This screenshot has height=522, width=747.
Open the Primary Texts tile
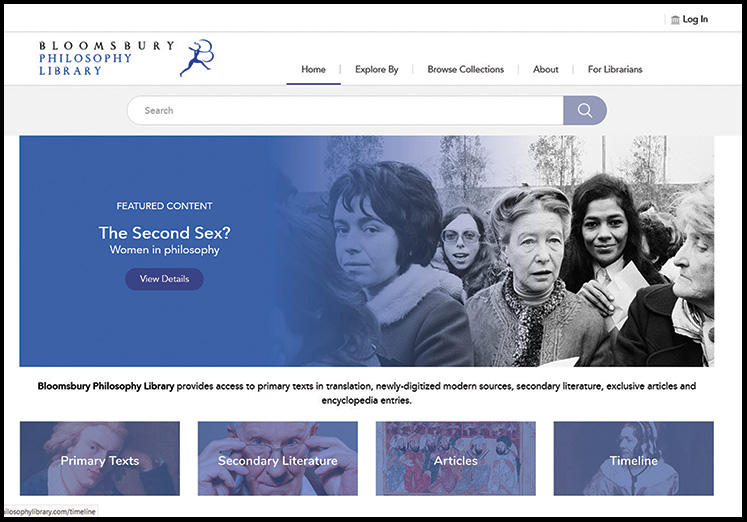100,459
